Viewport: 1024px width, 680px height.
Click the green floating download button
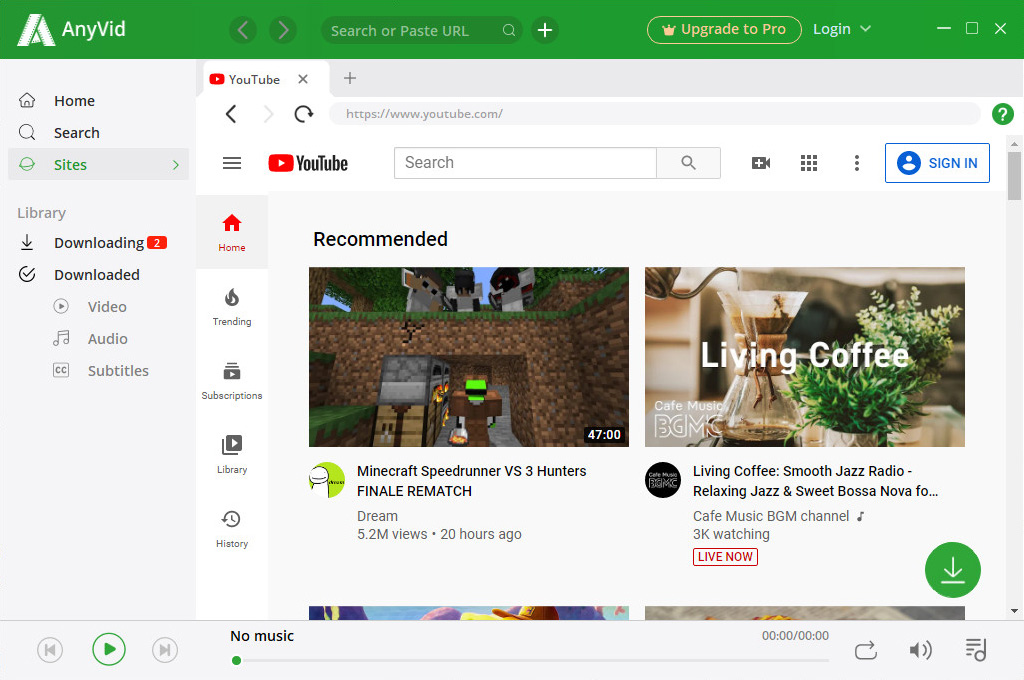[953, 570]
